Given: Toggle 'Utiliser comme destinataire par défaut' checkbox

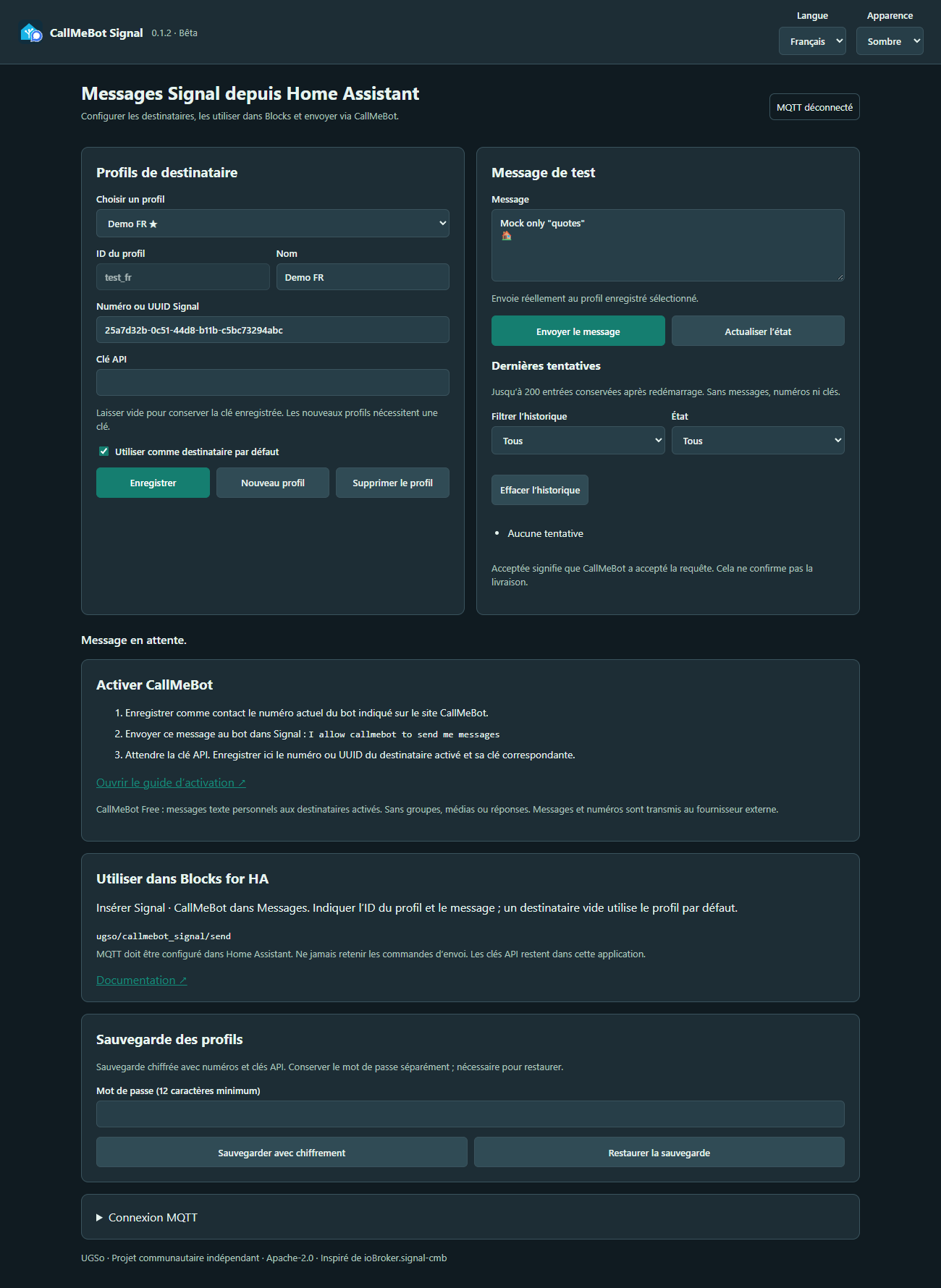Looking at the screenshot, I should click(x=104, y=452).
